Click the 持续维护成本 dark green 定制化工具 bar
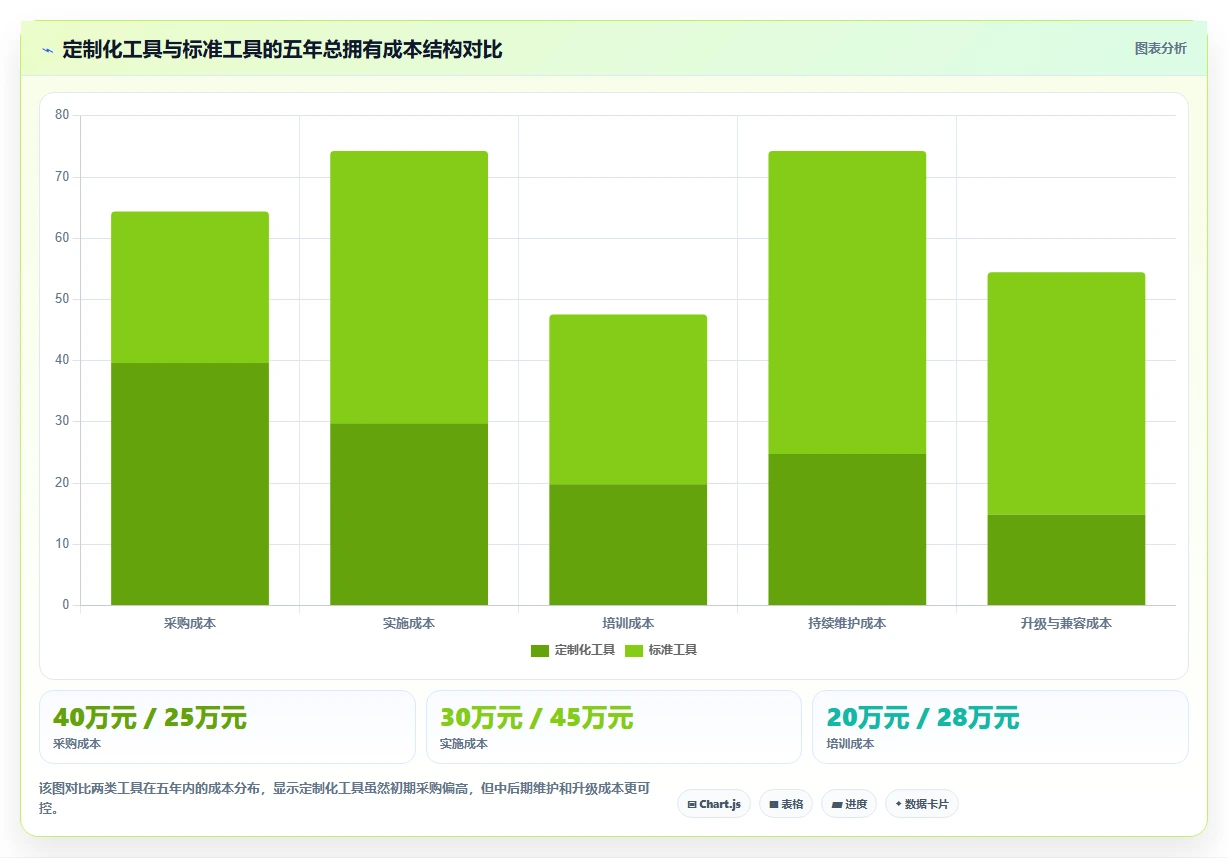This screenshot has width=1228, height=858. (847, 529)
